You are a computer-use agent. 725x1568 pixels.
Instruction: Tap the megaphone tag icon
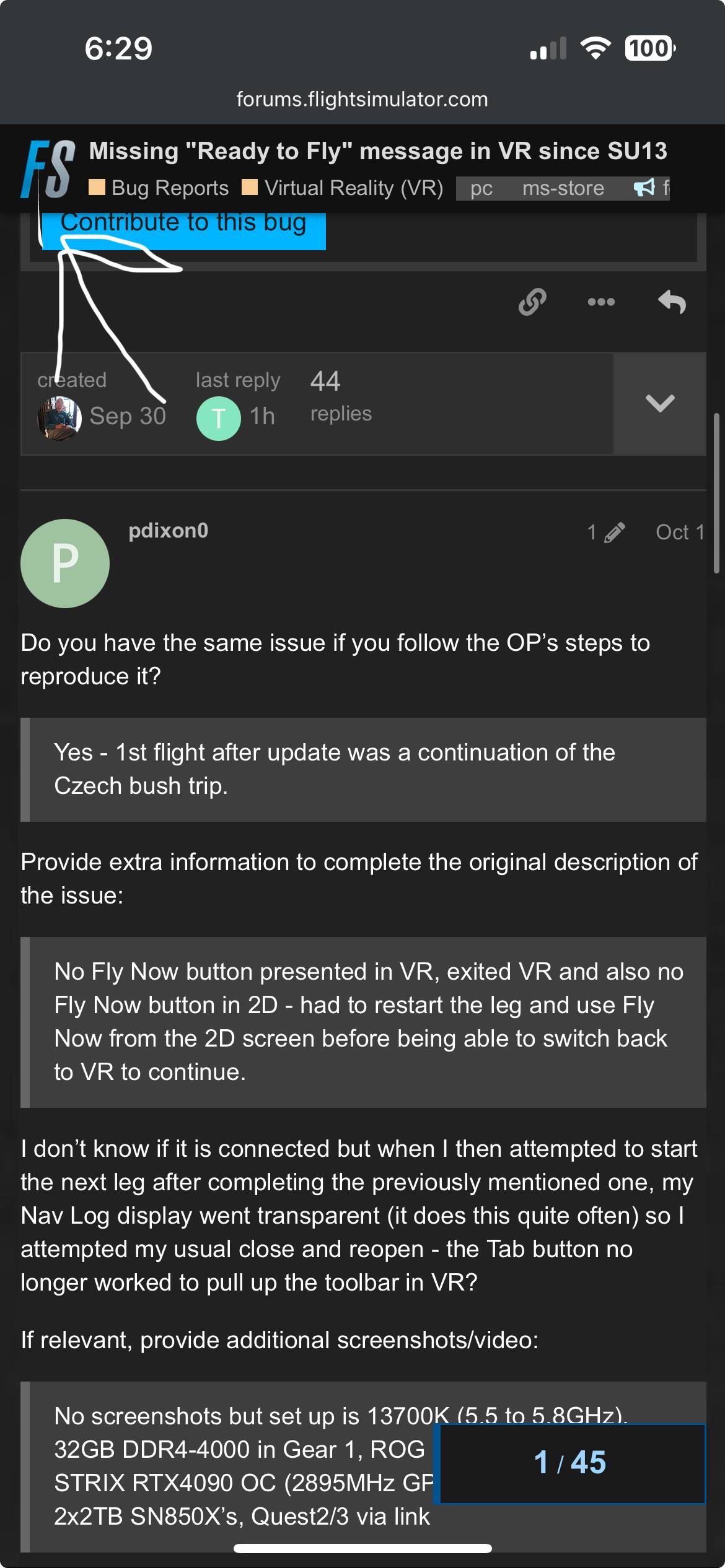(644, 188)
